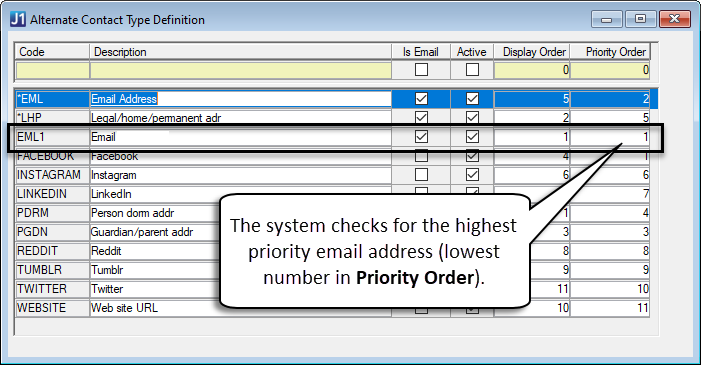Click the Display Order column header
Screen dimensions: 701x365
click(532, 52)
